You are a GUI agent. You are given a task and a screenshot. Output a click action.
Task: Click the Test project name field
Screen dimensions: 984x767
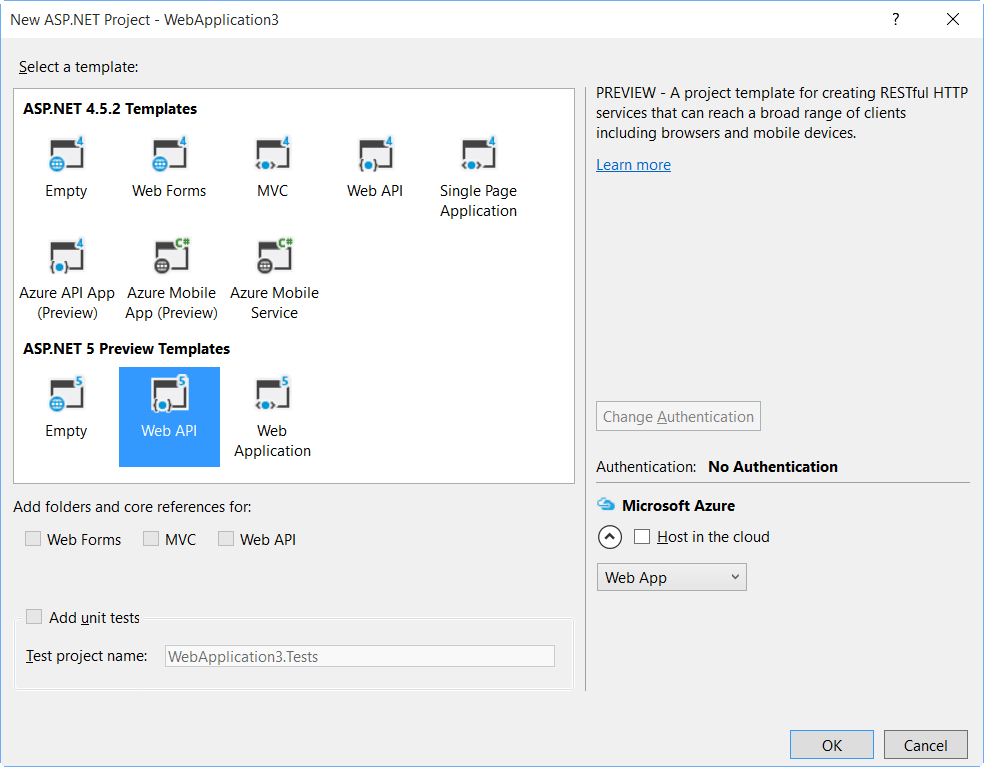pyautogui.click(x=360, y=656)
